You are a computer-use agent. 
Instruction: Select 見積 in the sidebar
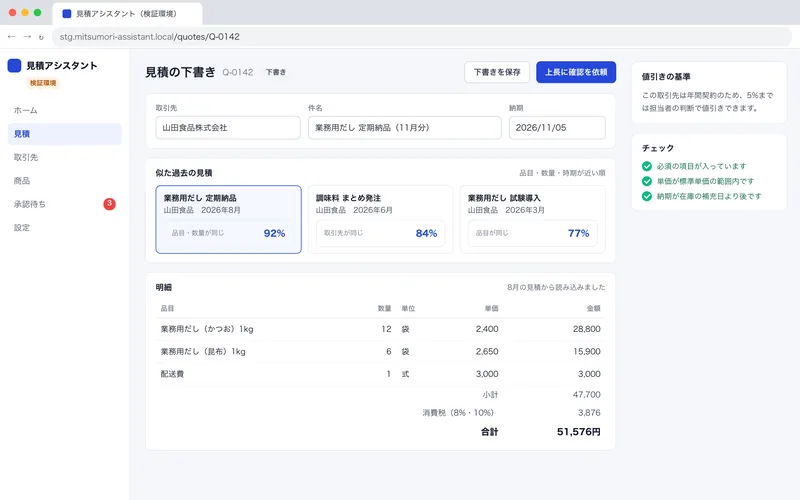65,134
